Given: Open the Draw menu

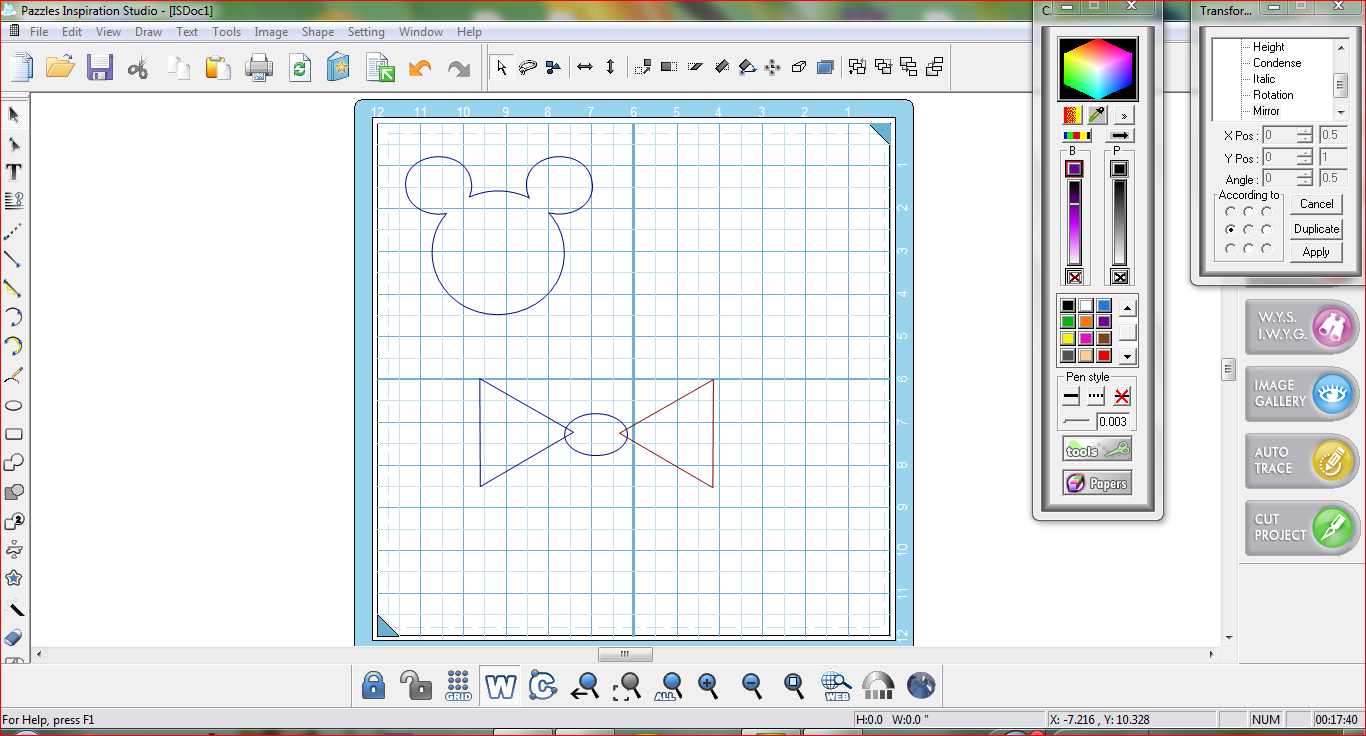Looking at the screenshot, I should tap(148, 32).
